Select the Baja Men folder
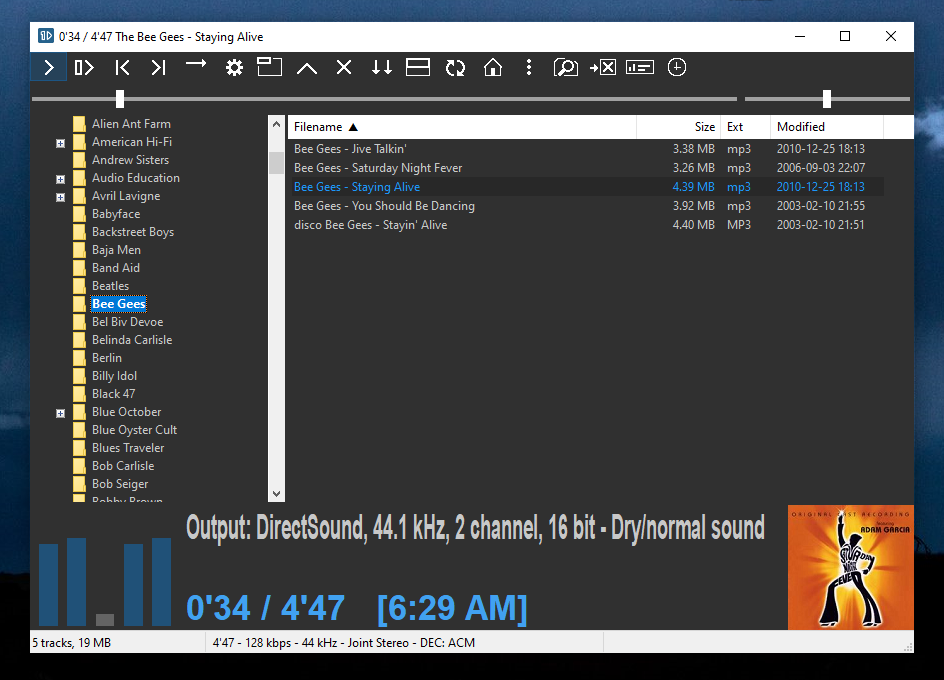The width and height of the screenshot is (944, 680). [x=116, y=251]
